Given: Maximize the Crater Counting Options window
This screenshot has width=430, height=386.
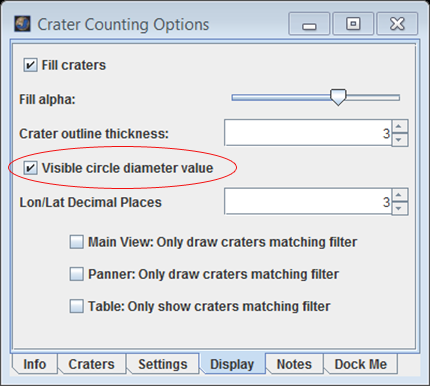Looking at the screenshot, I should click(353, 24).
